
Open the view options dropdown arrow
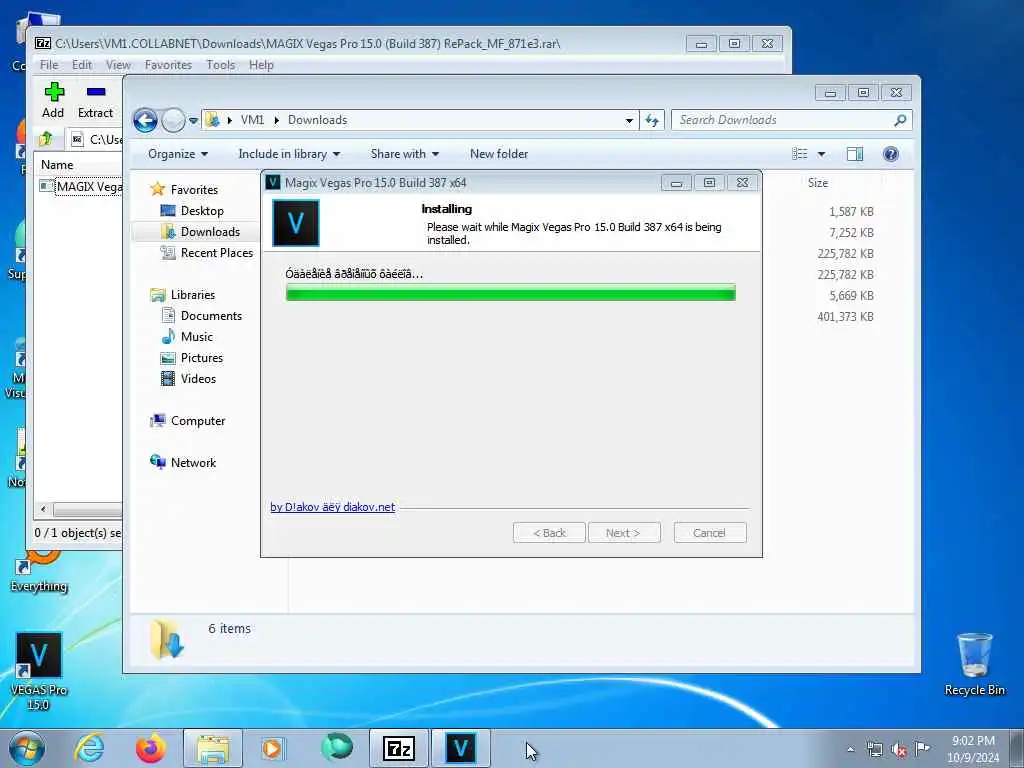pos(822,154)
